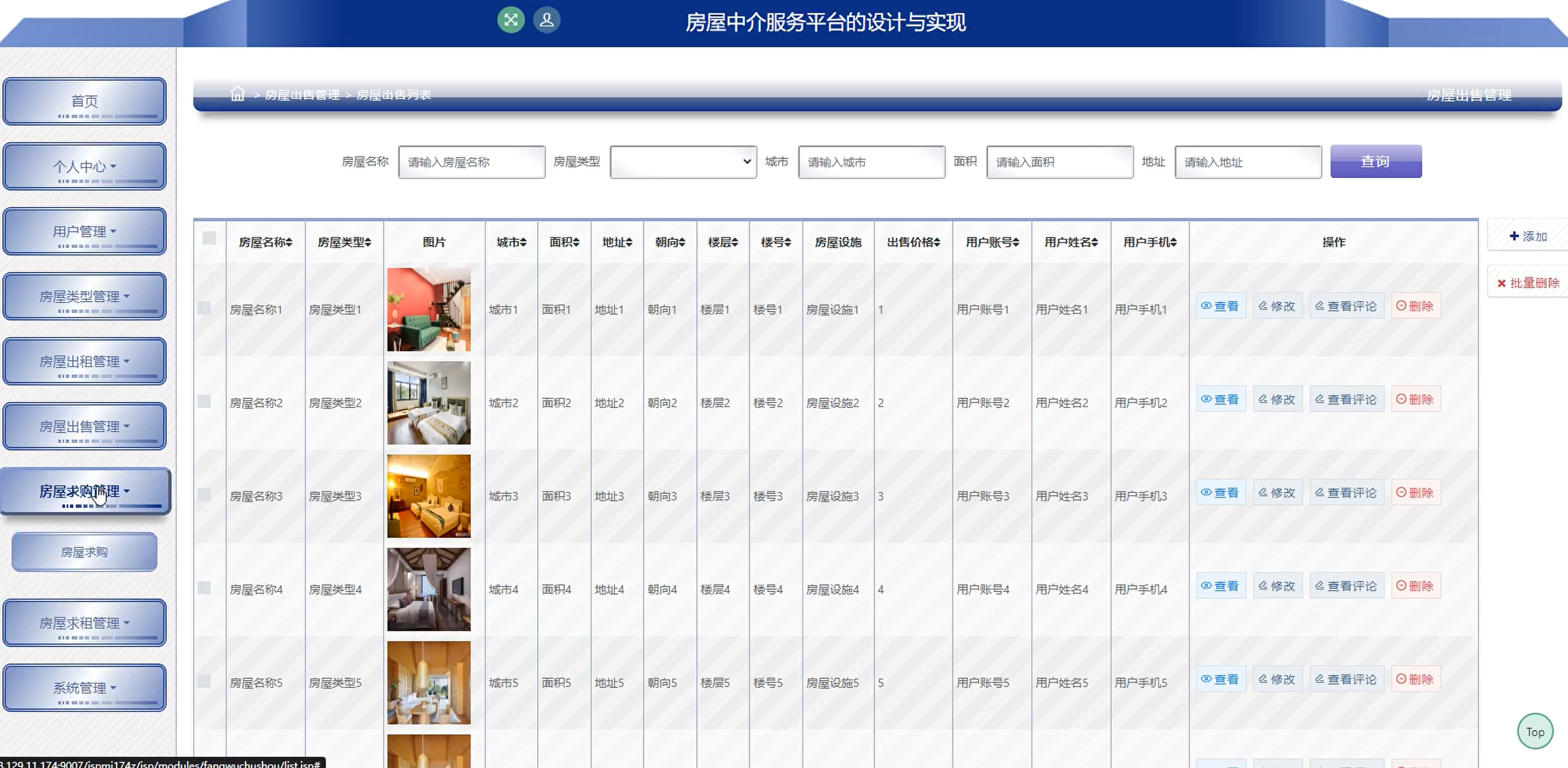
Task: Click the 查询 search button
Action: 1375,161
